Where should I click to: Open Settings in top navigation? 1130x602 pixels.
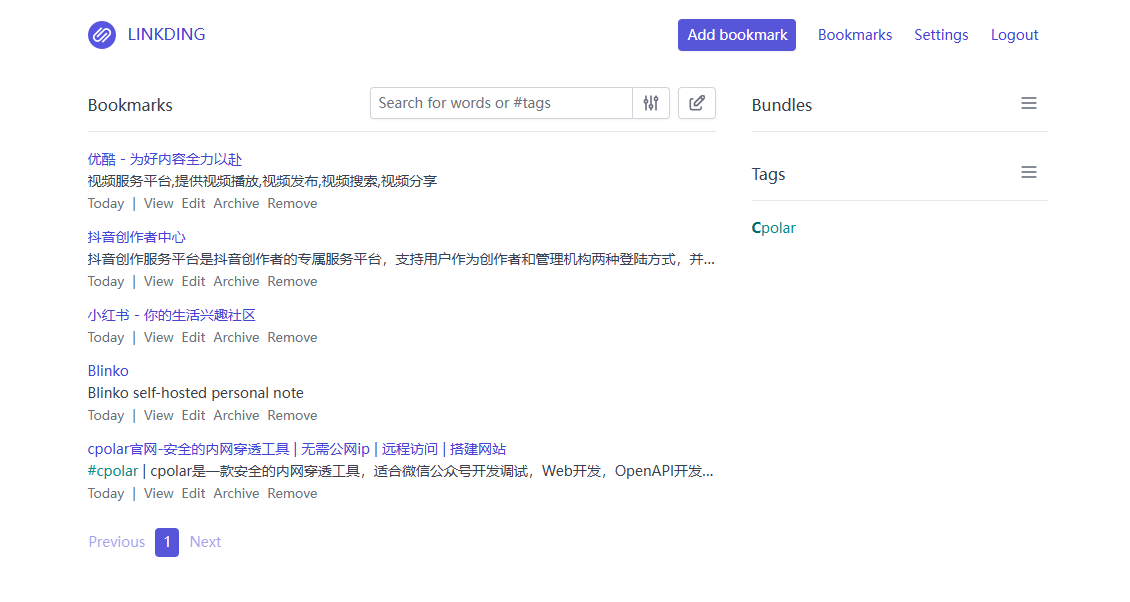(941, 35)
